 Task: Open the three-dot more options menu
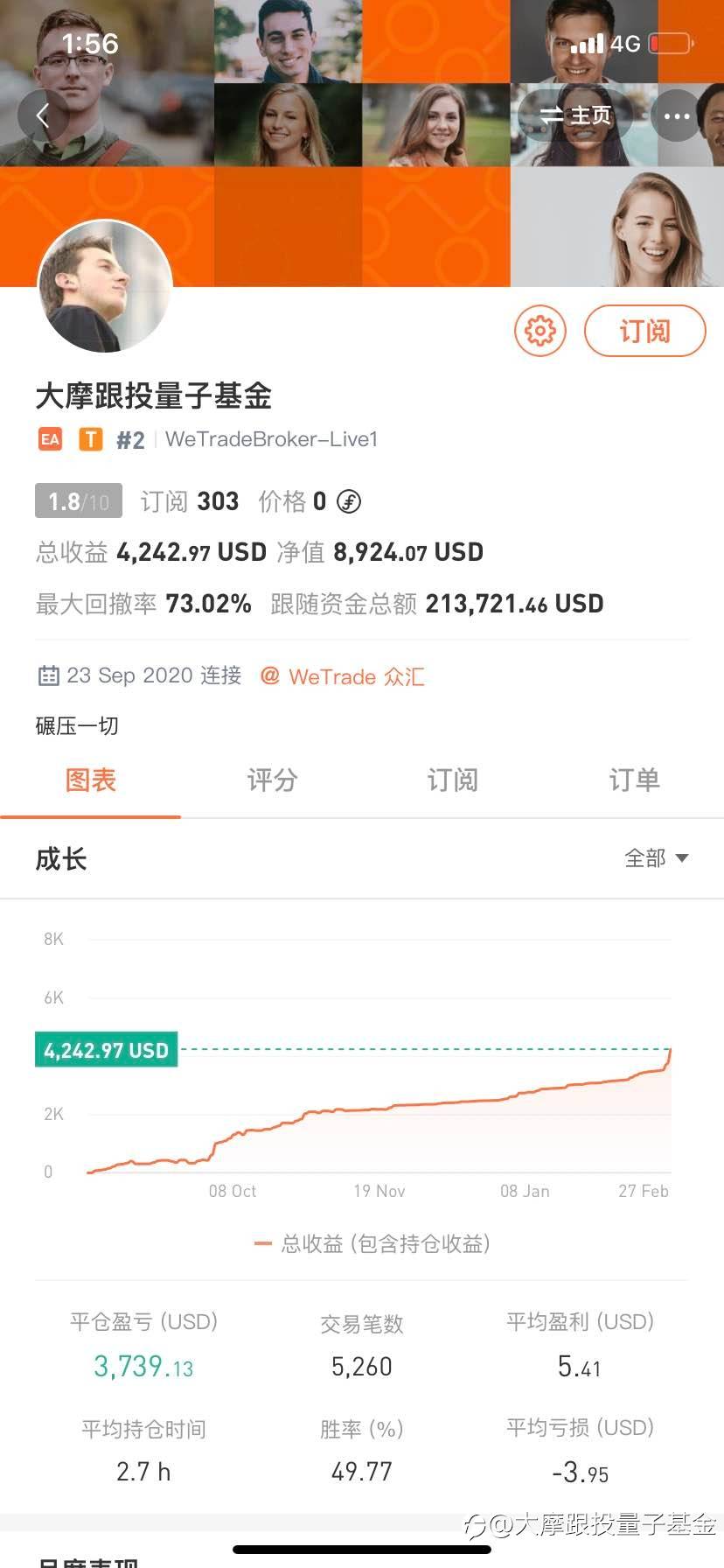676,115
